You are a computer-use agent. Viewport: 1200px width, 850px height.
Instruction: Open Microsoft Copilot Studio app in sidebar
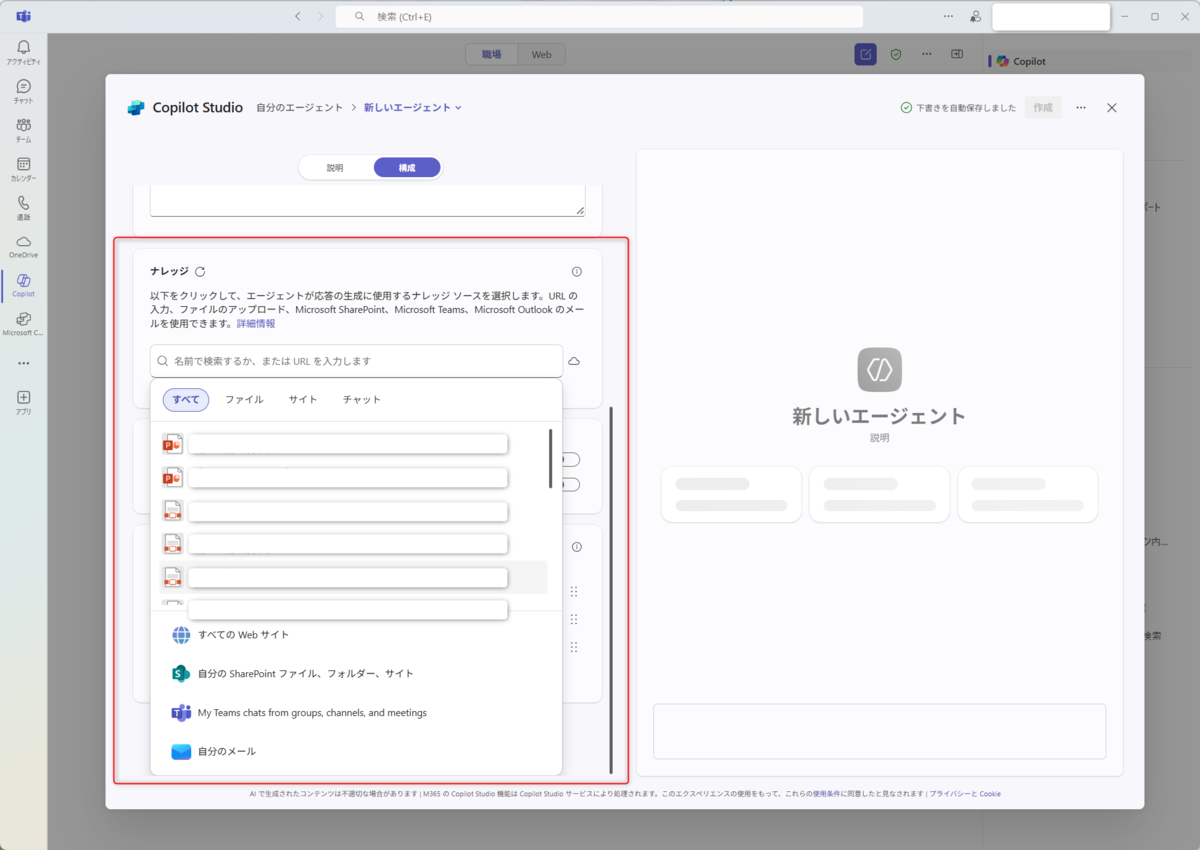coord(23,324)
